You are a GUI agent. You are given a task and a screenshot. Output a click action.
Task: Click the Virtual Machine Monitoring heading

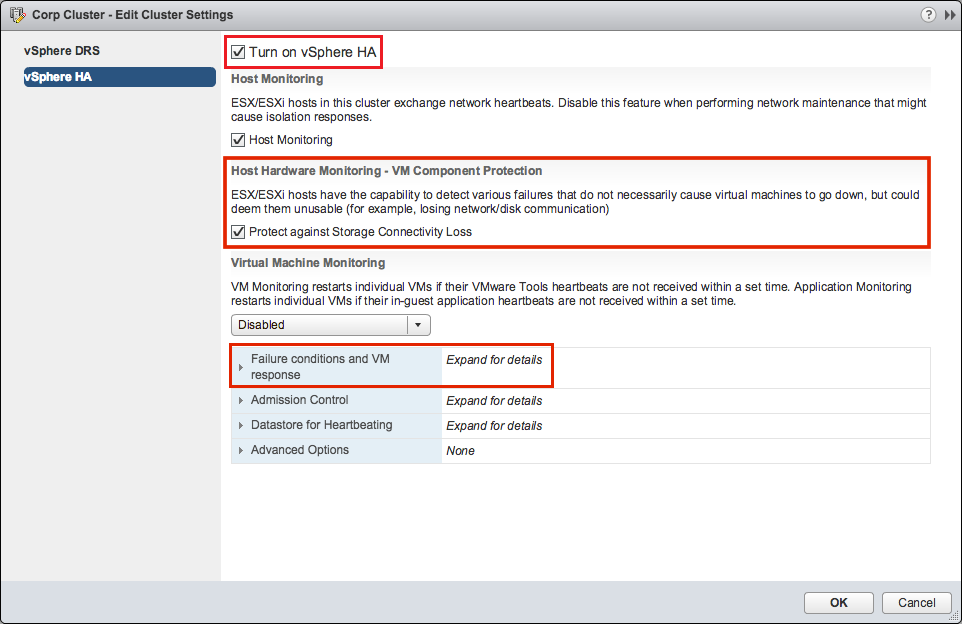(x=308, y=263)
